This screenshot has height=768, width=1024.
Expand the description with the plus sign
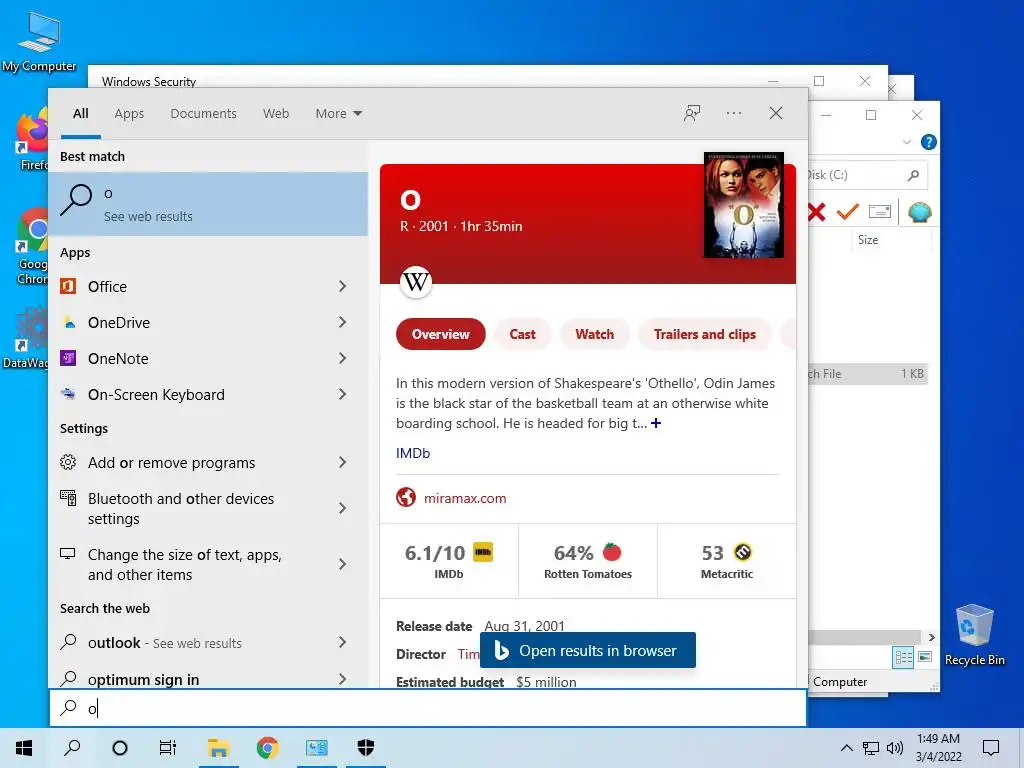656,423
